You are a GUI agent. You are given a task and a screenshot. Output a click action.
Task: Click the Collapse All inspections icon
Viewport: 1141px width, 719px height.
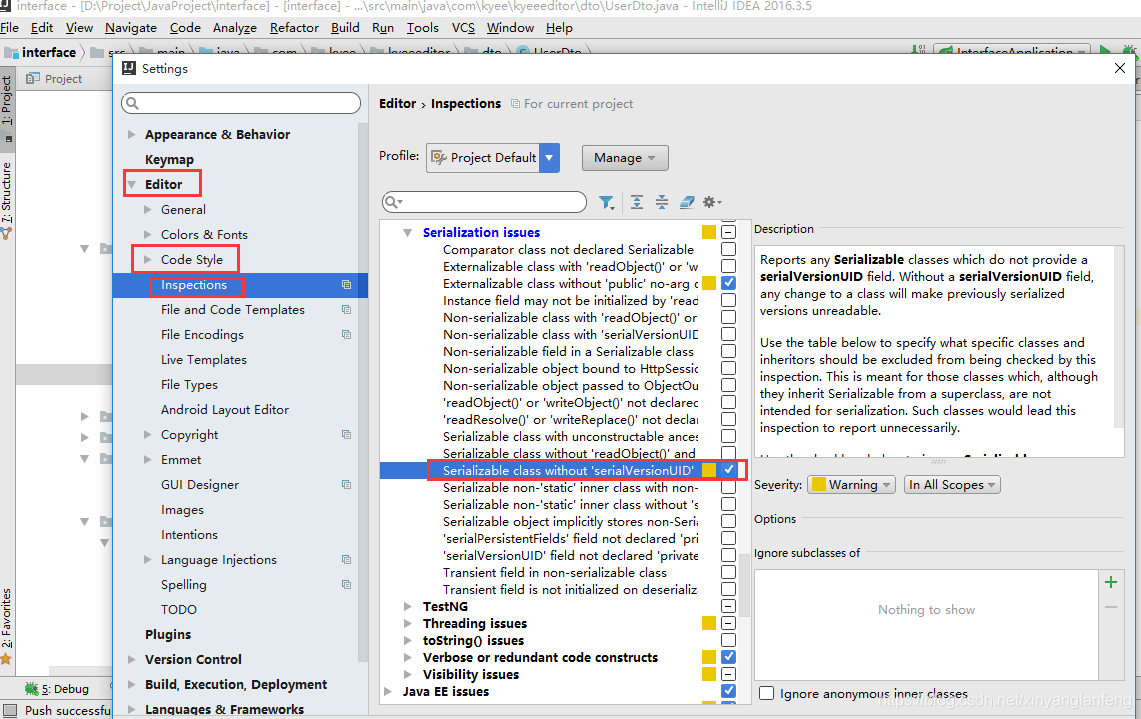[661, 202]
